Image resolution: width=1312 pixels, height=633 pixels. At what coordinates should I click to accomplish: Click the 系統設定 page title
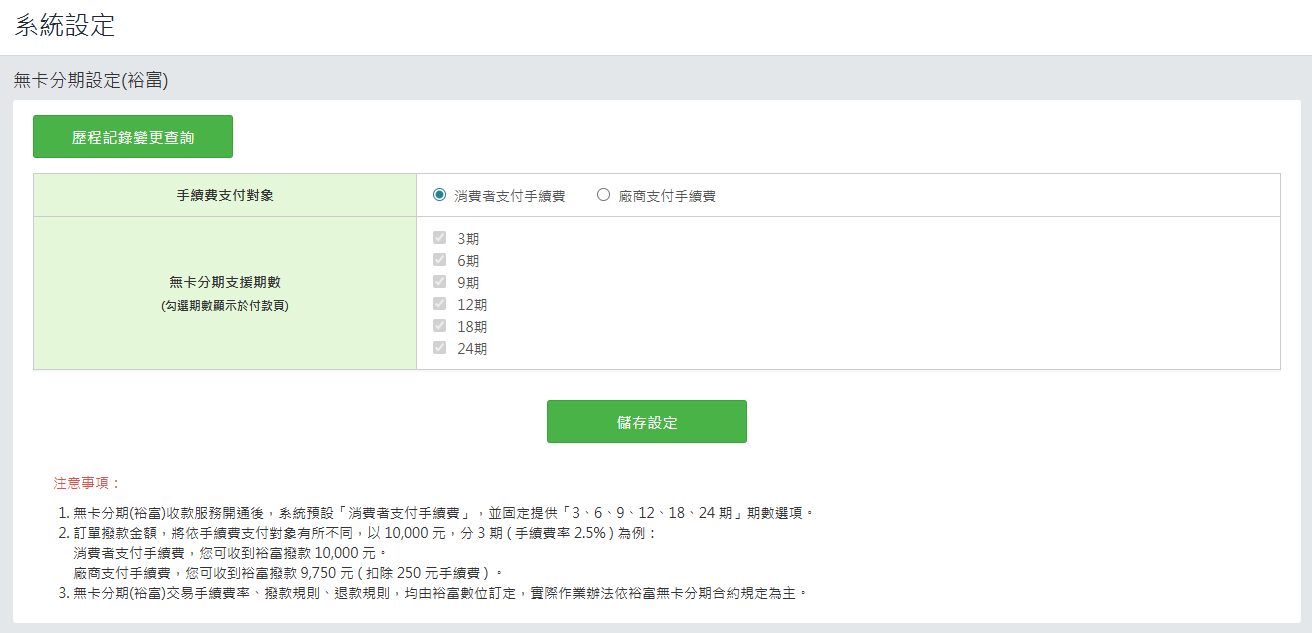coord(65,26)
